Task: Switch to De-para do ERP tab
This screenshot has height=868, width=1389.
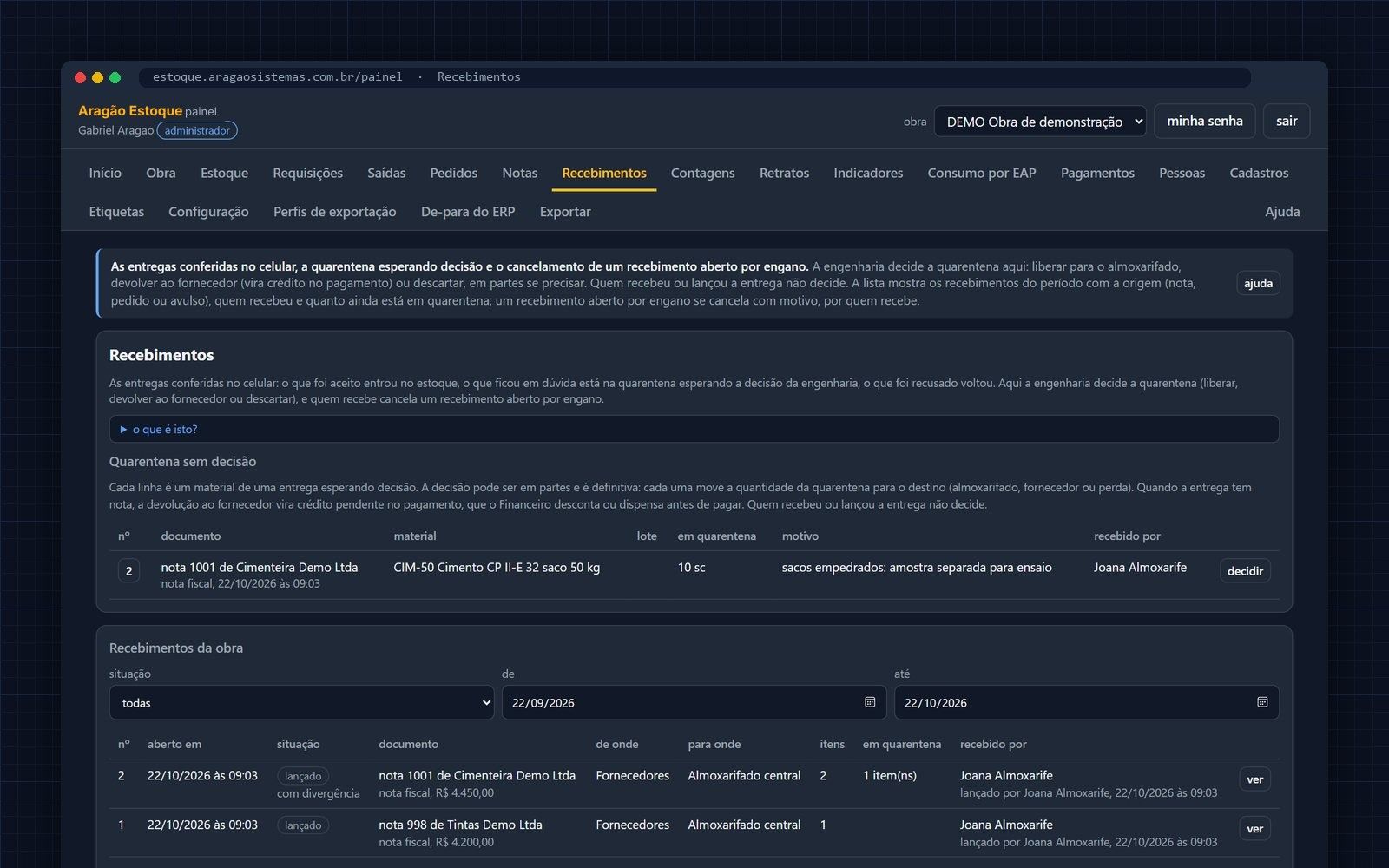Action: (468, 211)
